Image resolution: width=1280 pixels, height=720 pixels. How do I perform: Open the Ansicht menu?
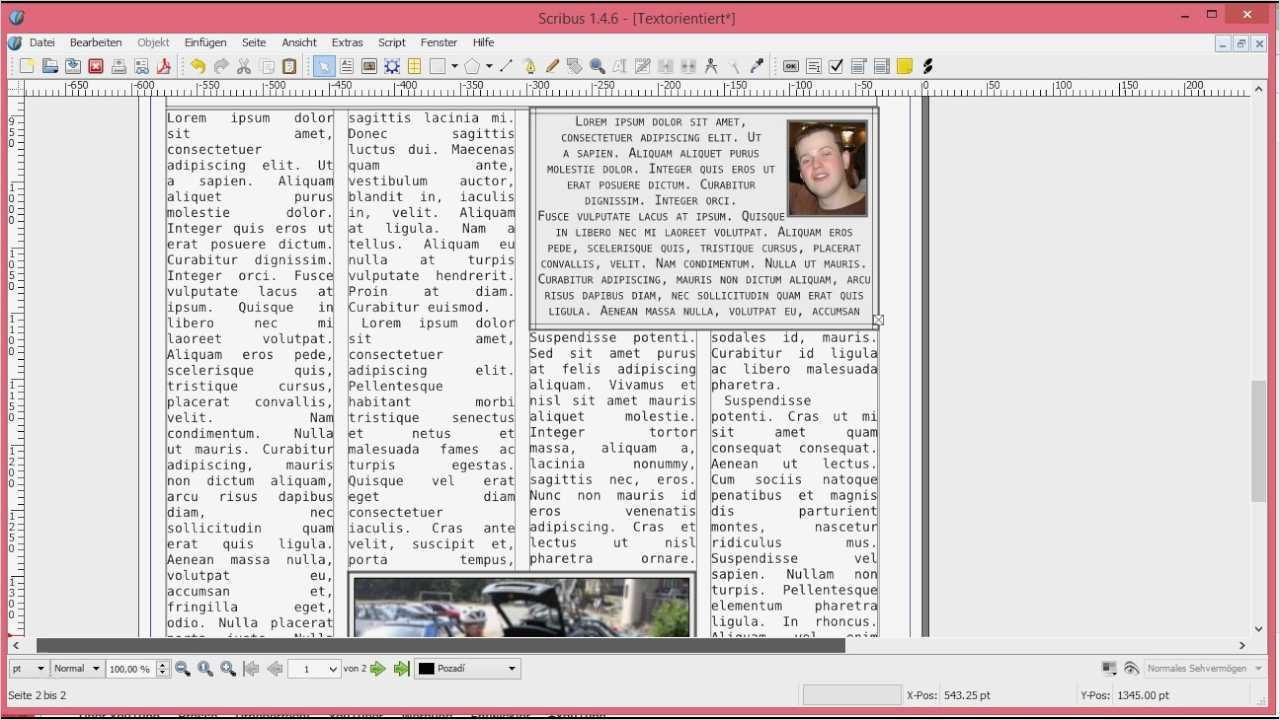[x=299, y=43]
